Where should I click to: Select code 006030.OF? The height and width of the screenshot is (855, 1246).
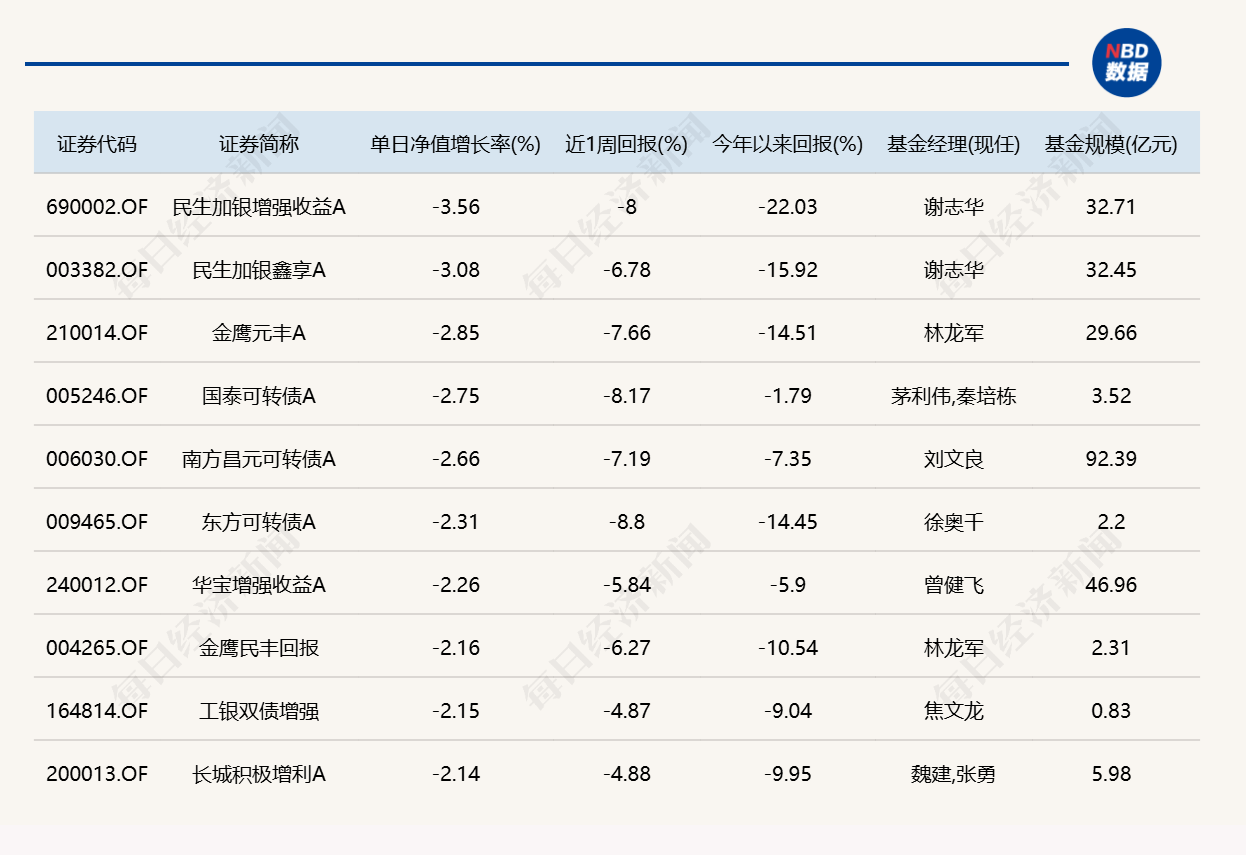[x=97, y=459]
